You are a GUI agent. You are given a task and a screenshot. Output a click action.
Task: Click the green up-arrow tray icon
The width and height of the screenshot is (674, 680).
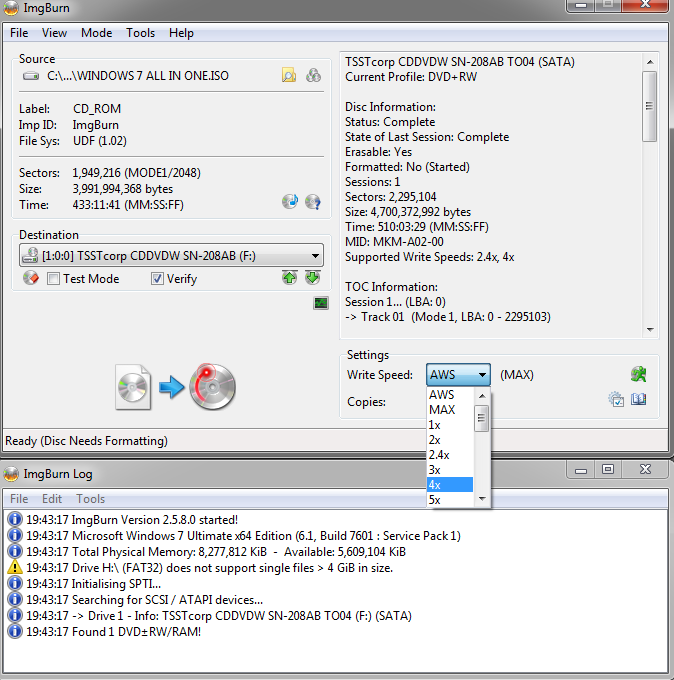[x=289, y=278]
